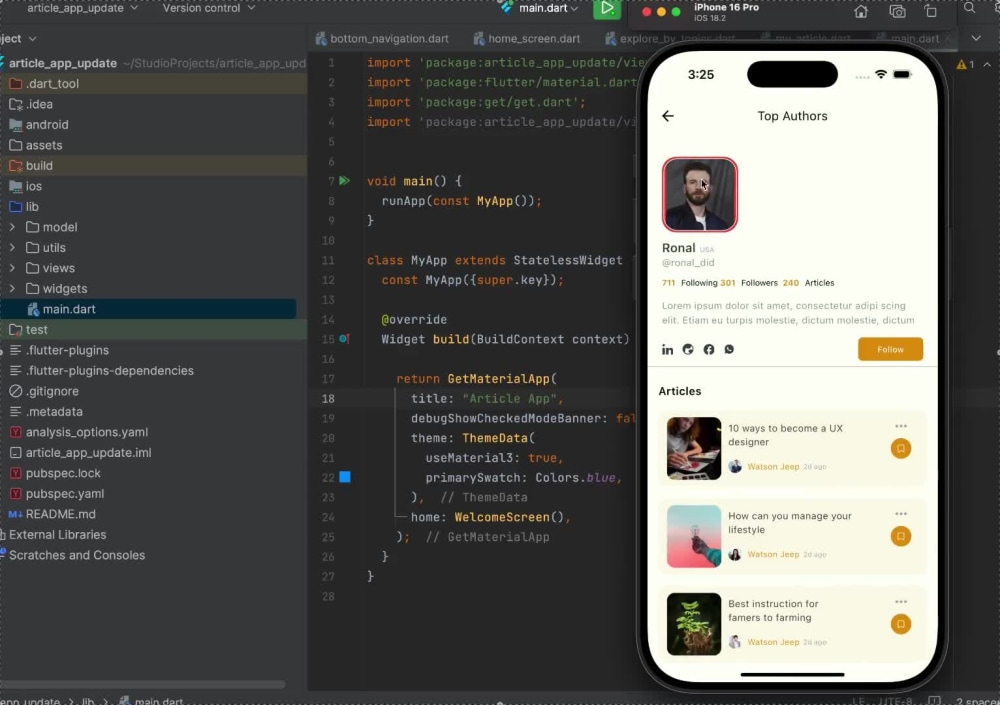Tap the WhatsApp icon on profile

[x=729, y=350]
